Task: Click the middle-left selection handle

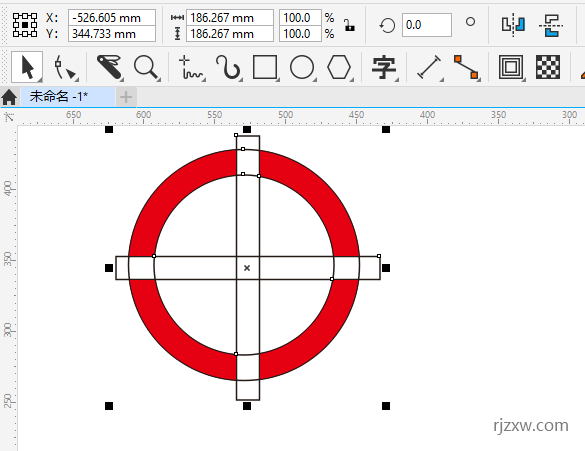Action: tap(109, 268)
